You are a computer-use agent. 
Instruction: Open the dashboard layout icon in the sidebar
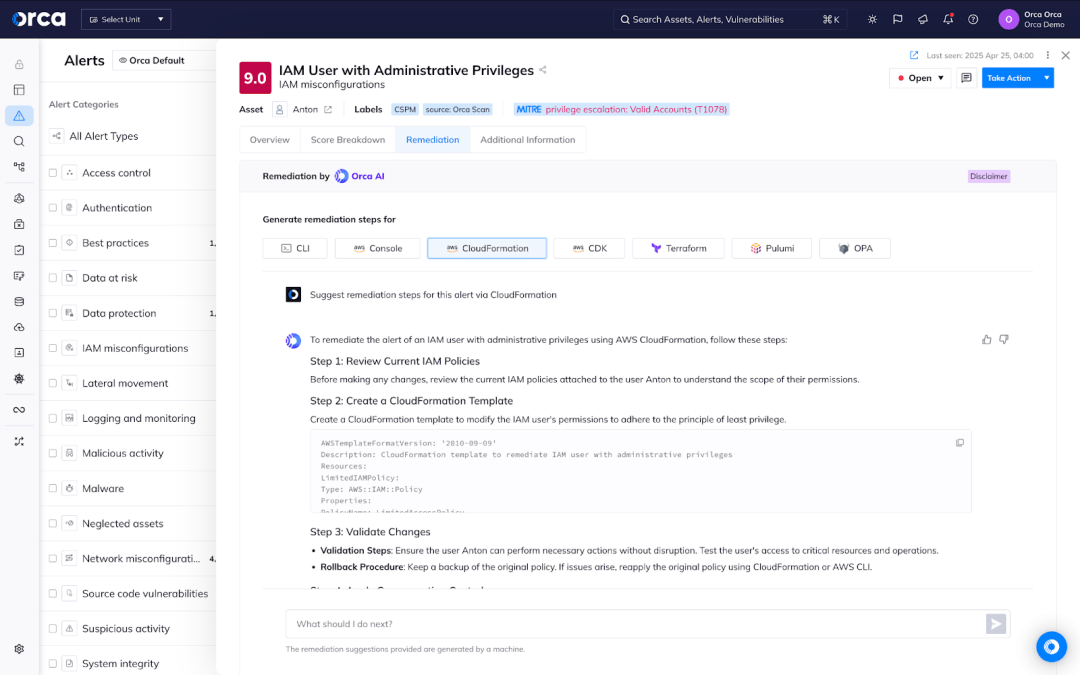point(19,90)
